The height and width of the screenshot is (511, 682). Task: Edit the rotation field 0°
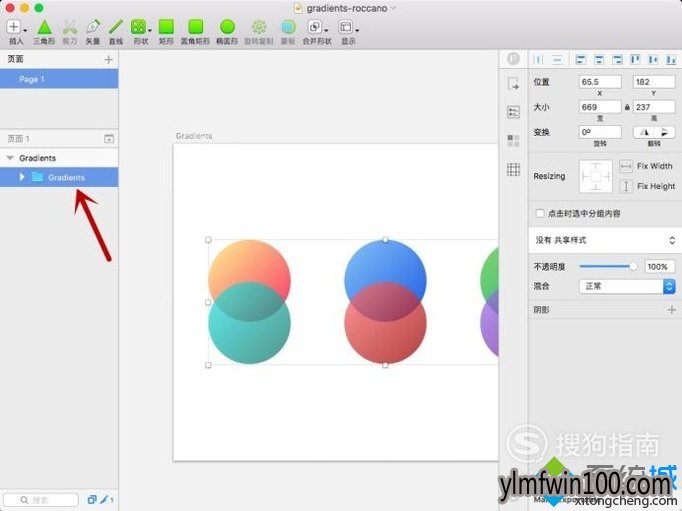(x=600, y=132)
